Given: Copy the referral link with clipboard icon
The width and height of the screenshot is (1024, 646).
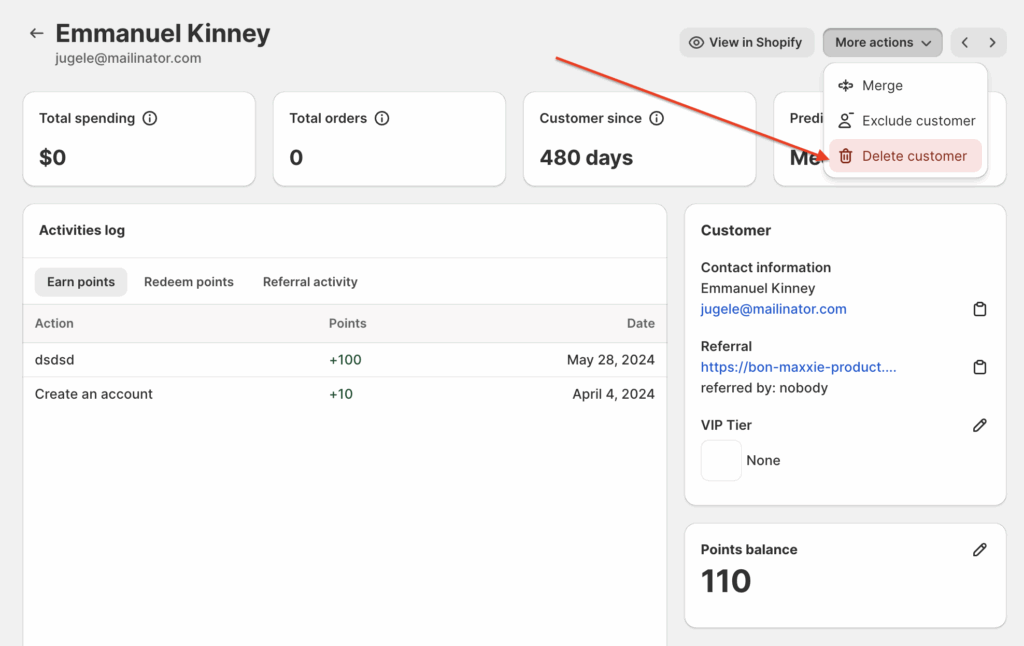Looking at the screenshot, I should pyautogui.click(x=980, y=367).
